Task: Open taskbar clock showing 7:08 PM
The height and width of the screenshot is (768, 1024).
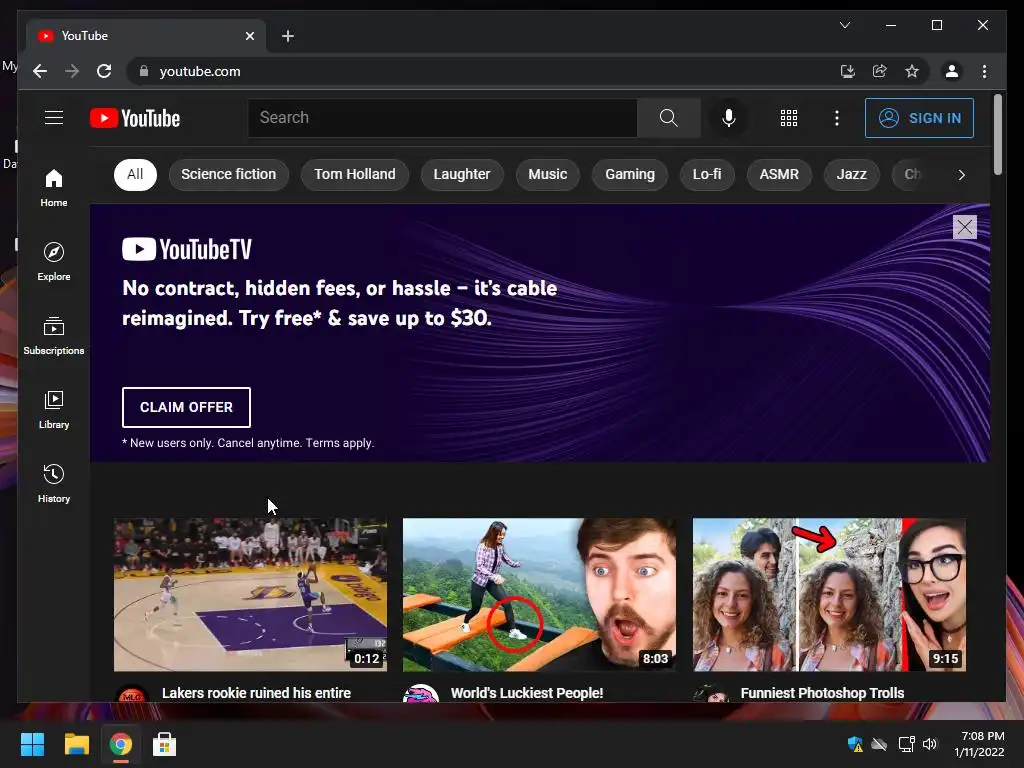Action: [979, 744]
